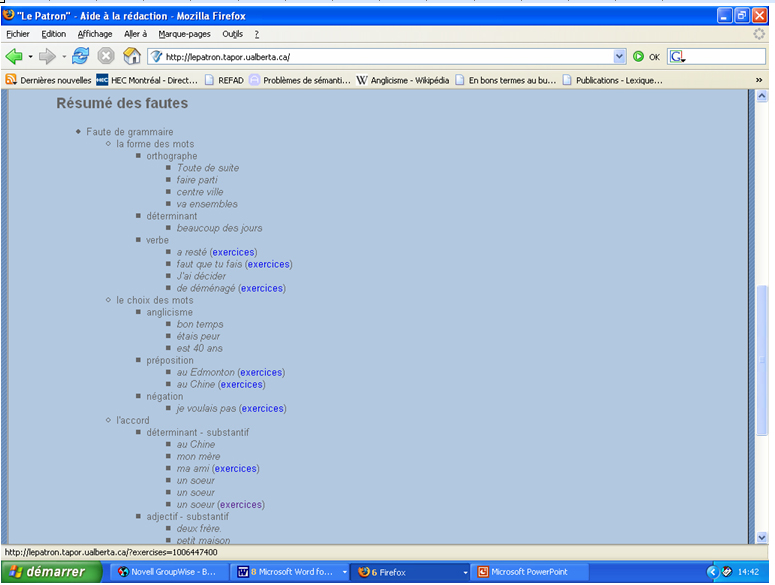Click the Forward navigation arrow
Screen dimensions: 775x585
click(x=47, y=57)
